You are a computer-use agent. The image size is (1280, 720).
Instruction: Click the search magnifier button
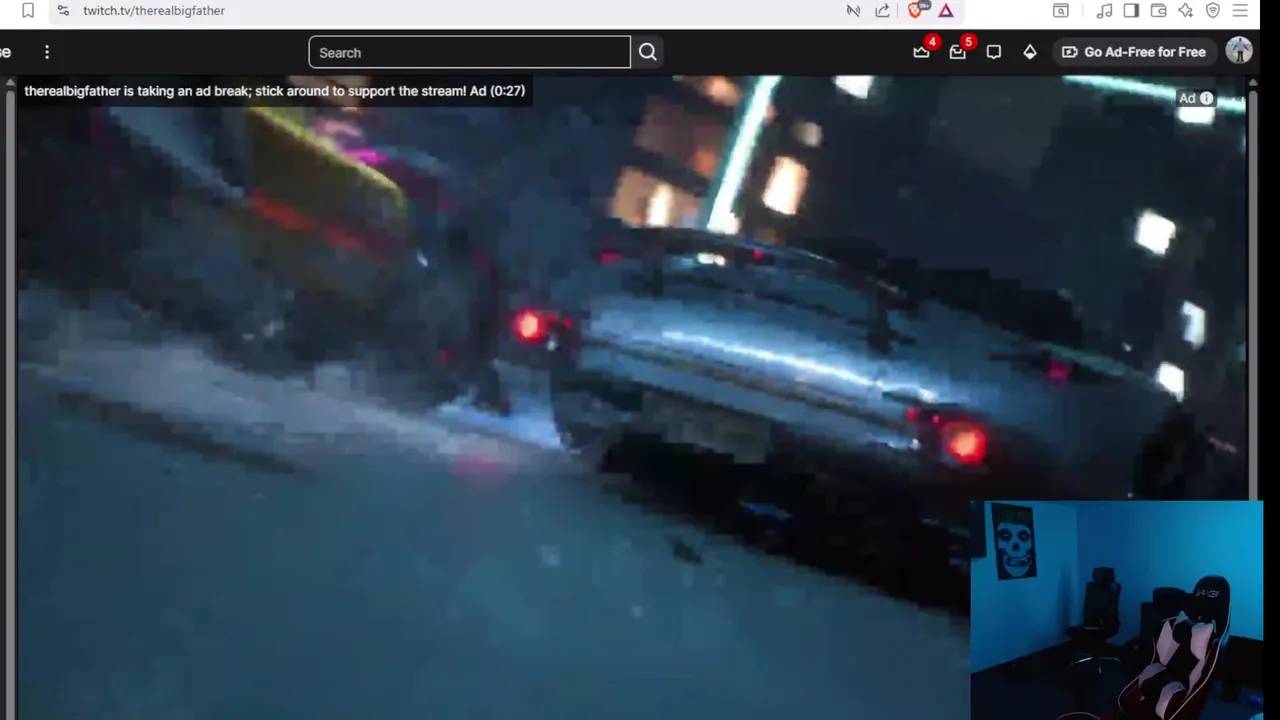[648, 52]
